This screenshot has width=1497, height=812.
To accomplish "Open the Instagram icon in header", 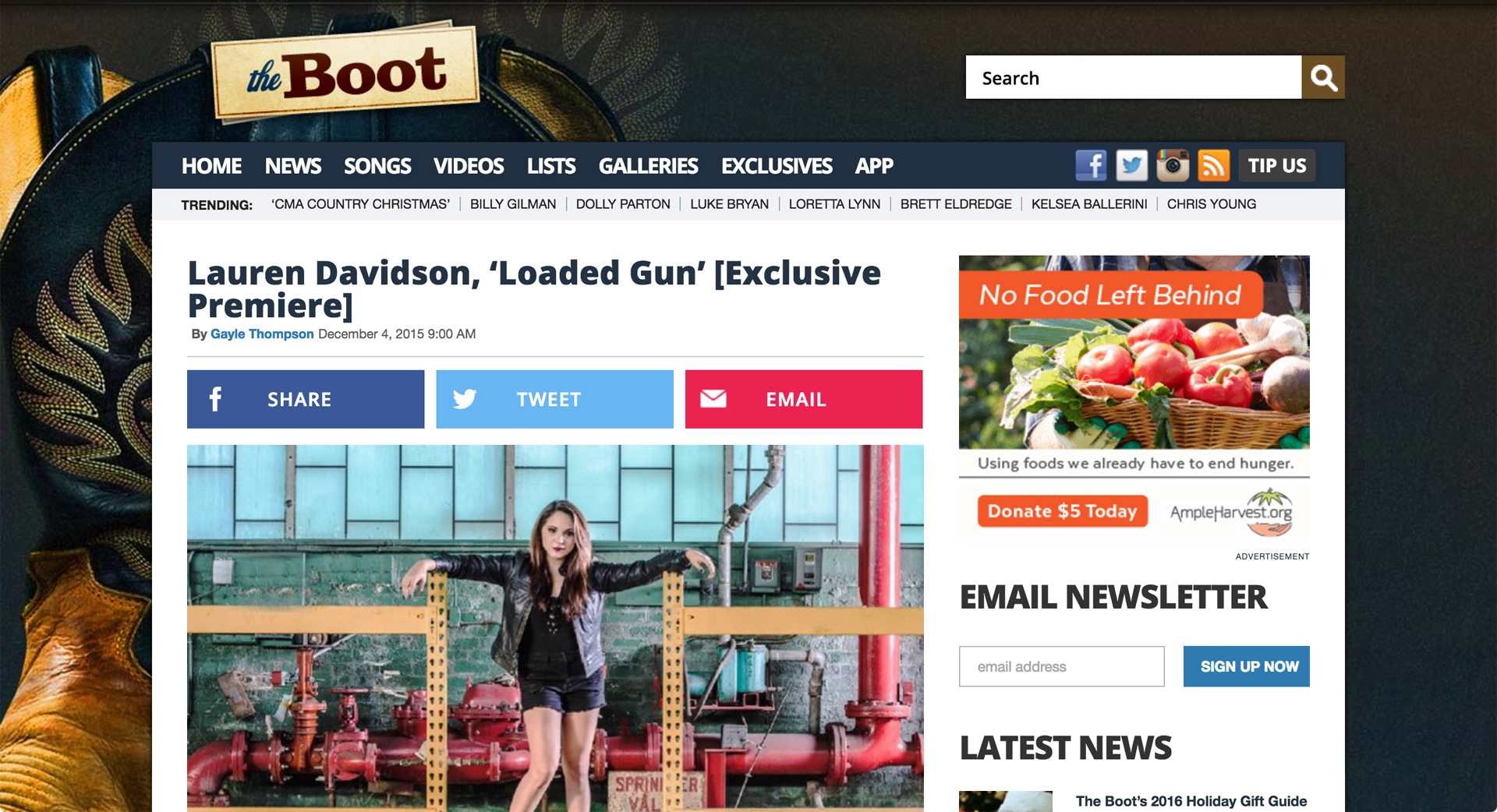I will pos(1173,165).
